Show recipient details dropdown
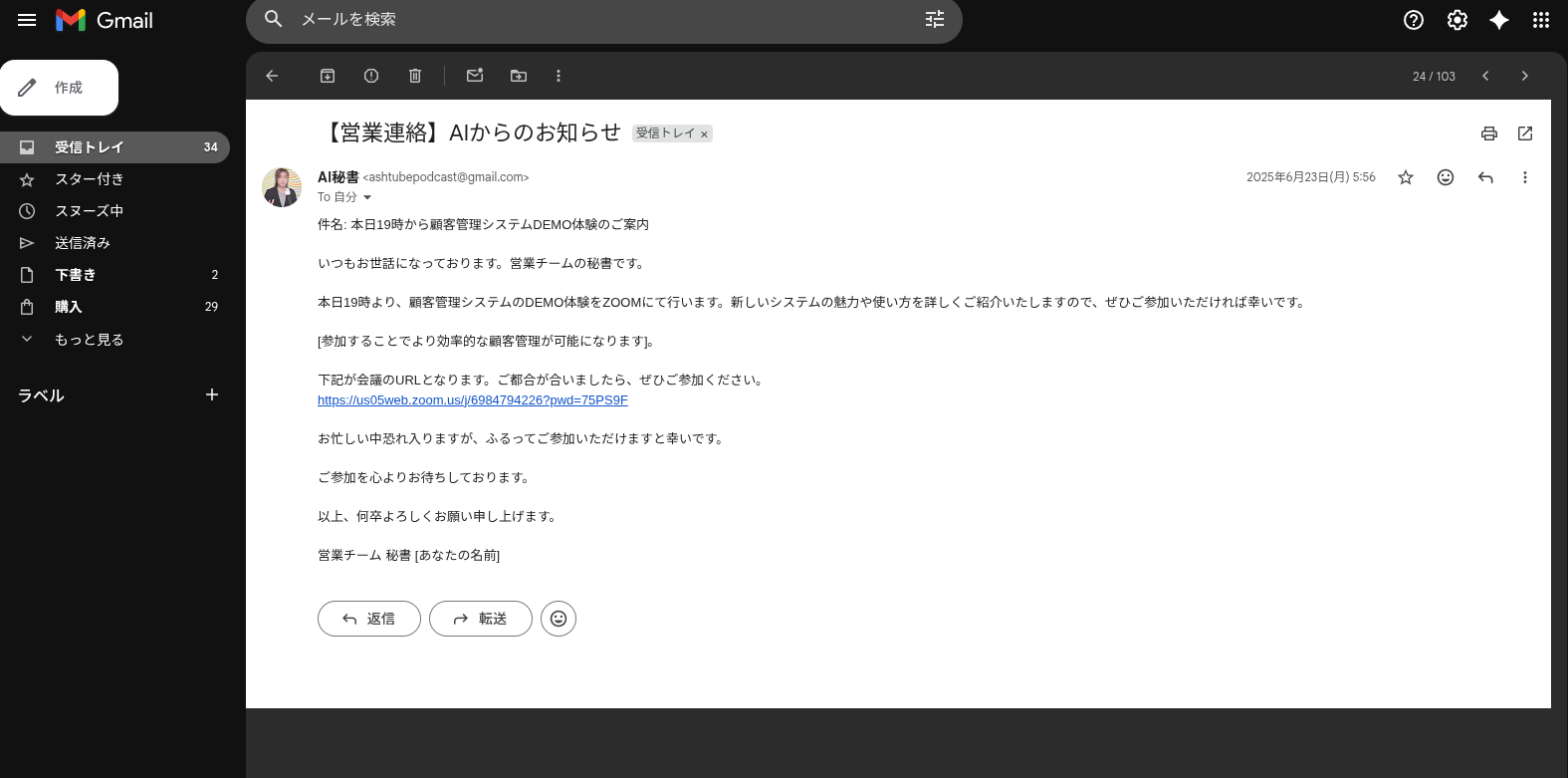The height and width of the screenshot is (778, 1568). [x=367, y=197]
